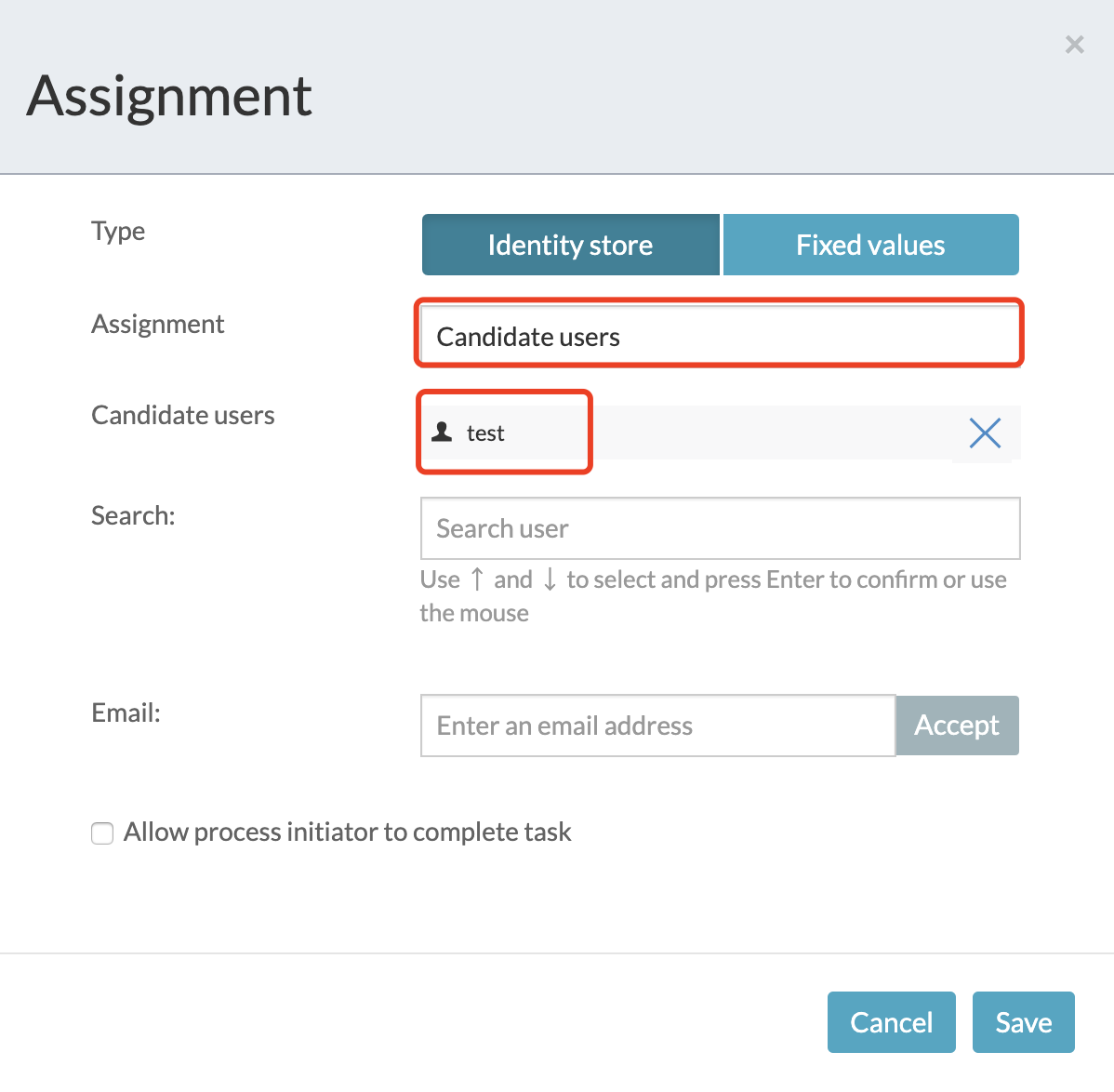Select the Identity store type tab
This screenshot has width=1114, height=1092.
click(571, 245)
